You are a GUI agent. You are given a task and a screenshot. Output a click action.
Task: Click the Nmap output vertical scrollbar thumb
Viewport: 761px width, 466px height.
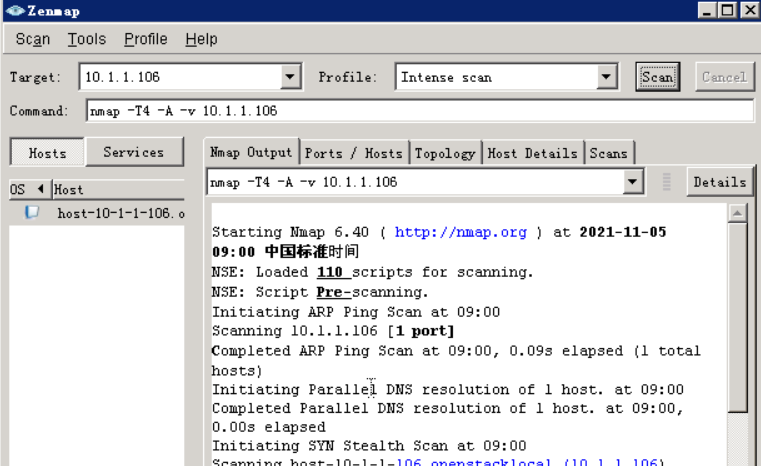(737, 317)
